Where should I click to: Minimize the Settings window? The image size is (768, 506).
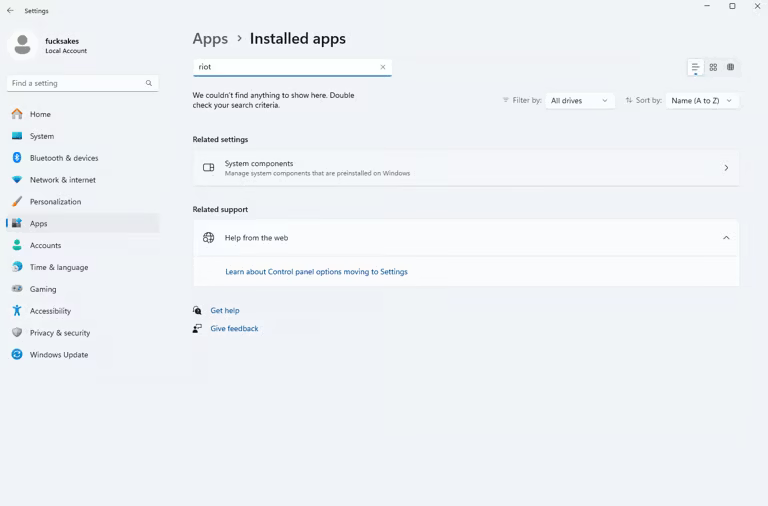click(x=707, y=6)
